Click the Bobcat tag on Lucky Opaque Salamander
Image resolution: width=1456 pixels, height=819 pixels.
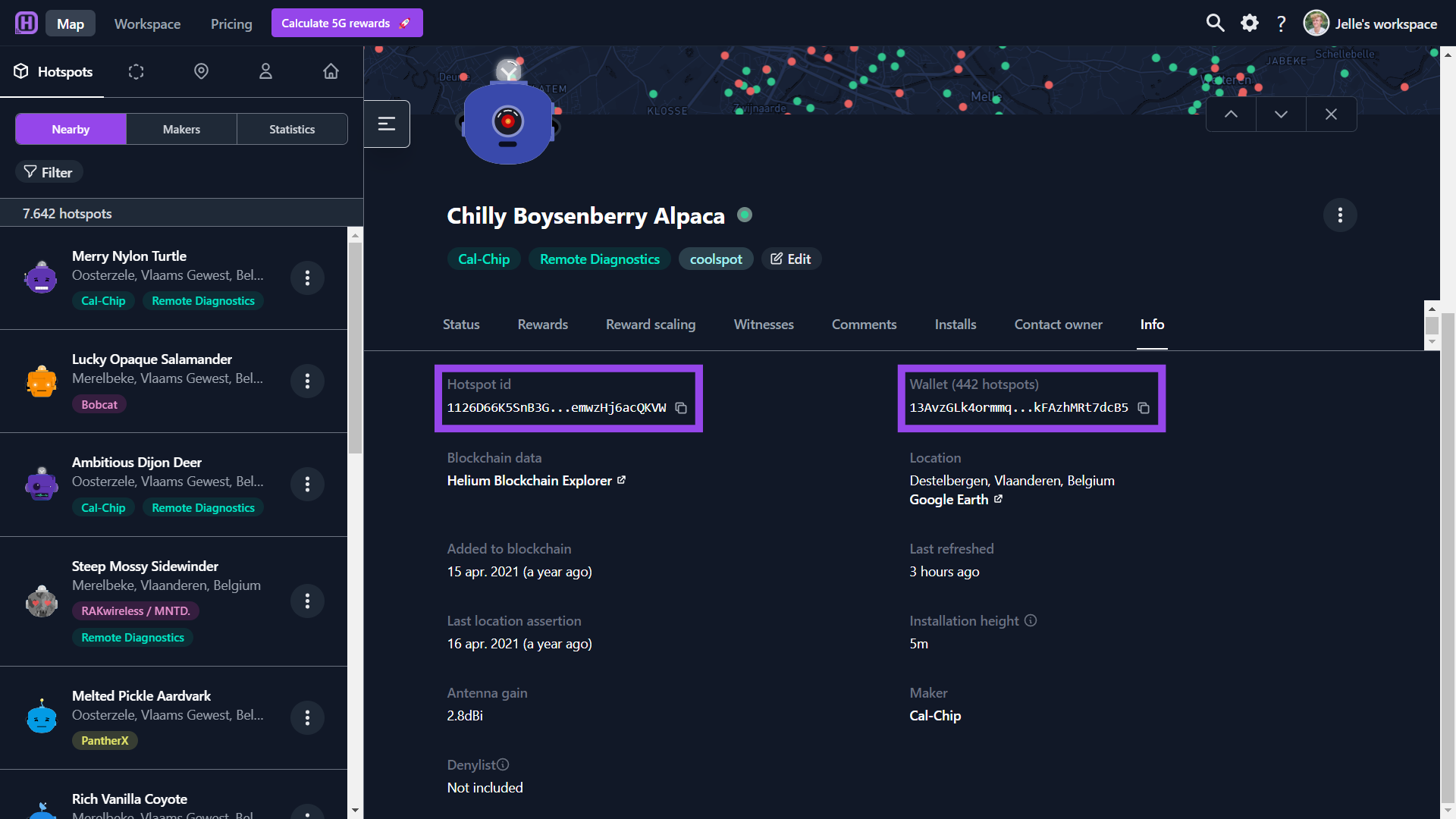(99, 405)
